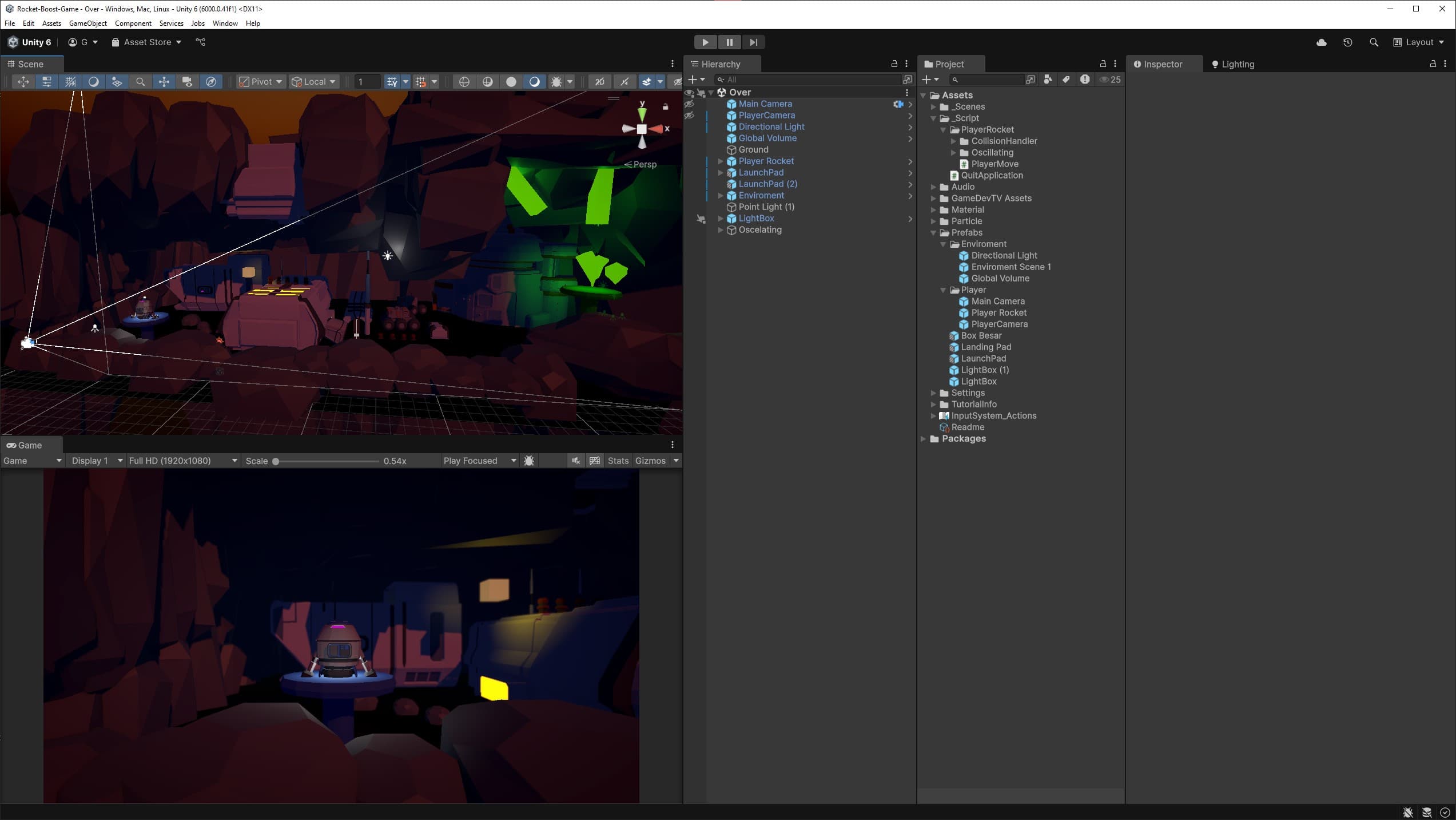Open the Window menu
The image size is (1456, 820).
(x=225, y=23)
